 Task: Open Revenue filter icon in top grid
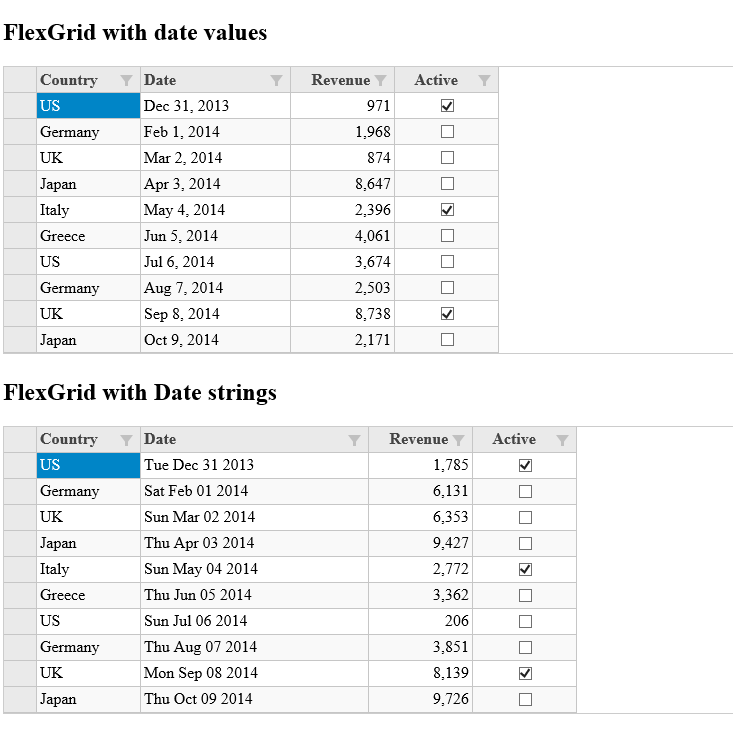pyautogui.click(x=380, y=80)
